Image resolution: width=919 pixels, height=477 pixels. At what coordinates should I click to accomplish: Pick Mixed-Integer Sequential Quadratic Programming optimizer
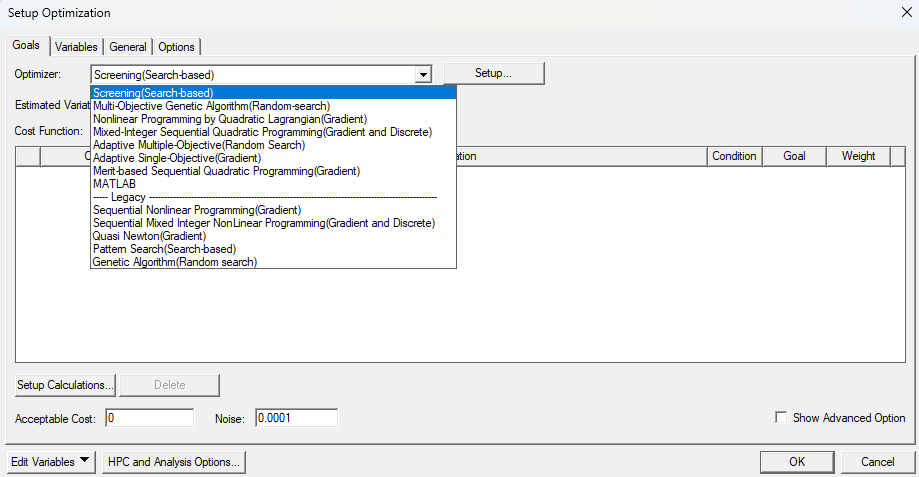tap(262, 132)
